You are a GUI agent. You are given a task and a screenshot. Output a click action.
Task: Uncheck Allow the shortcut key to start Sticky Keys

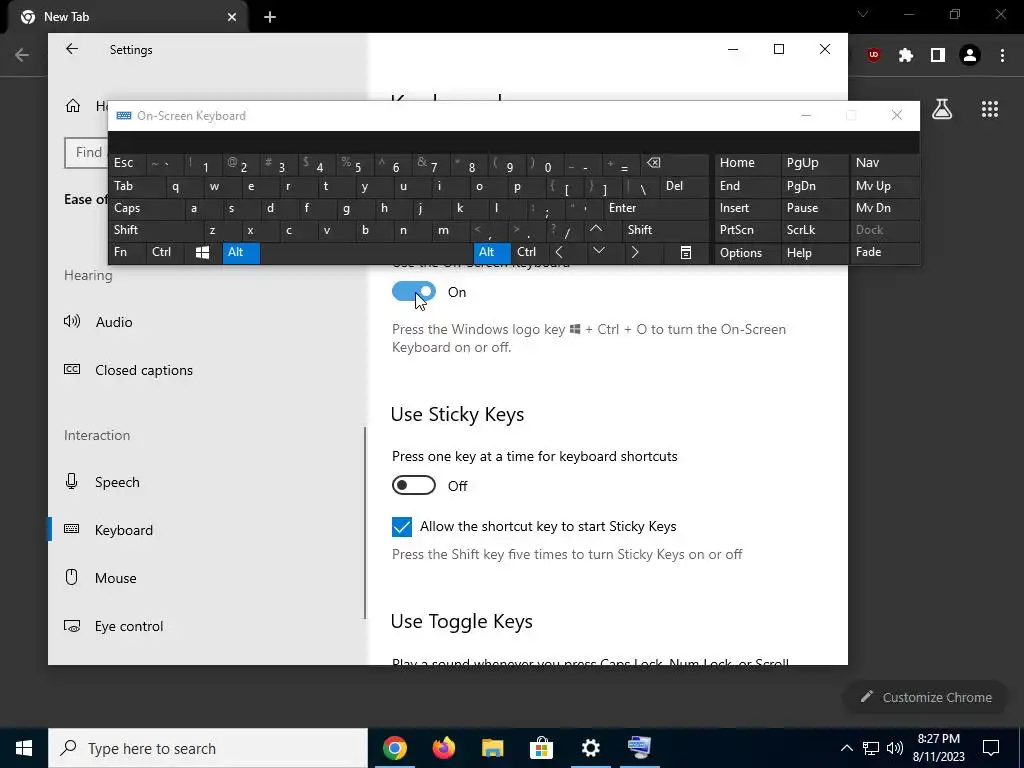pyautogui.click(x=402, y=526)
